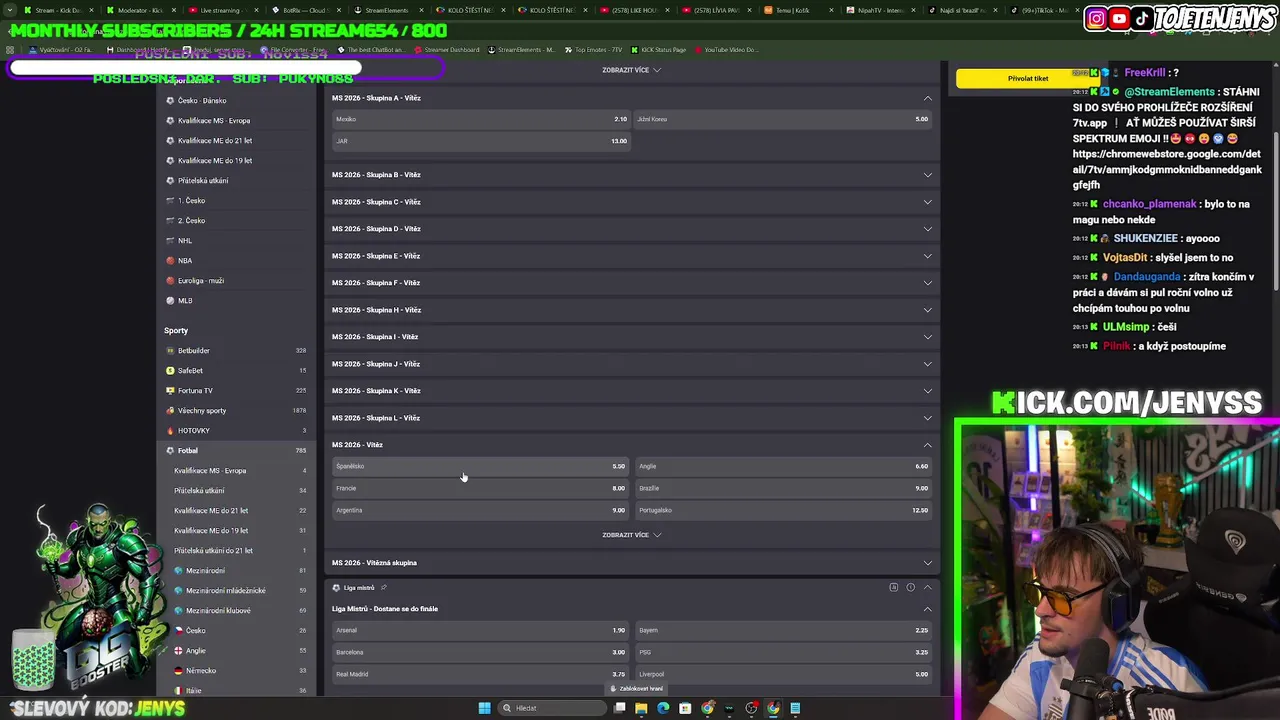
Task: Expand MS 2026 - Skupina E - Vítěz
Action: pyautogui.click(x=928, y=256)
